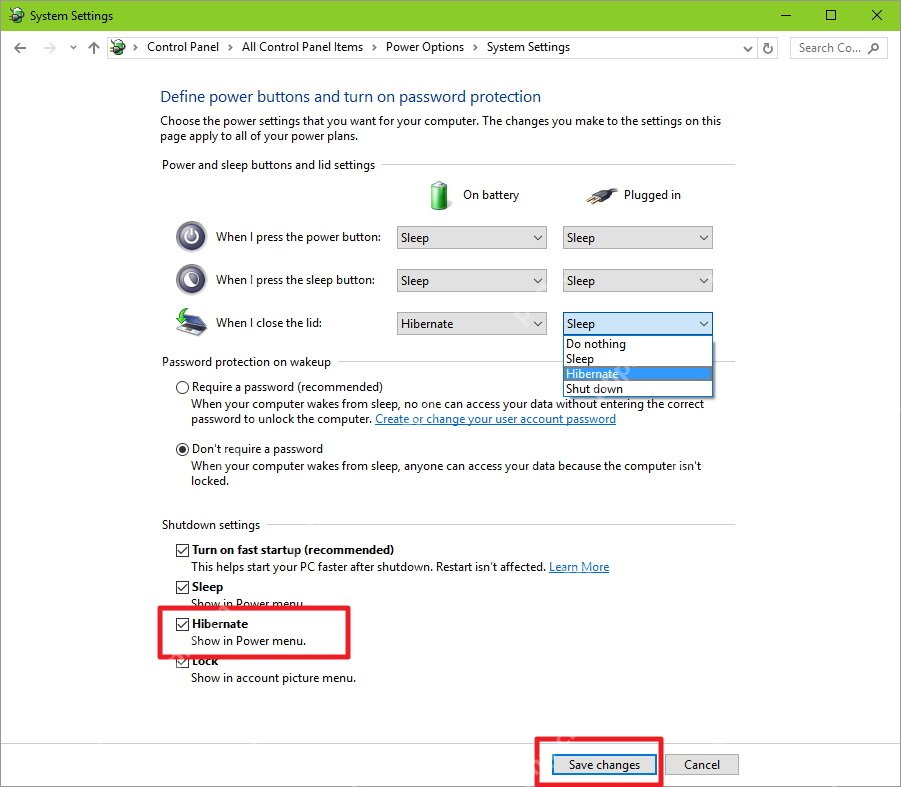This screenshot has width=901, height=787.
Task: Select Don't require a password option
Action: [x=182, y=449]
